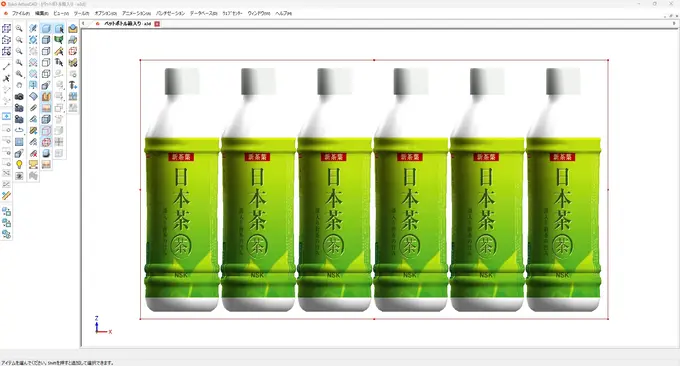Click the open box with blue gem icon
This screenshot has width=680, height=366.
click(x=73, y=28)
